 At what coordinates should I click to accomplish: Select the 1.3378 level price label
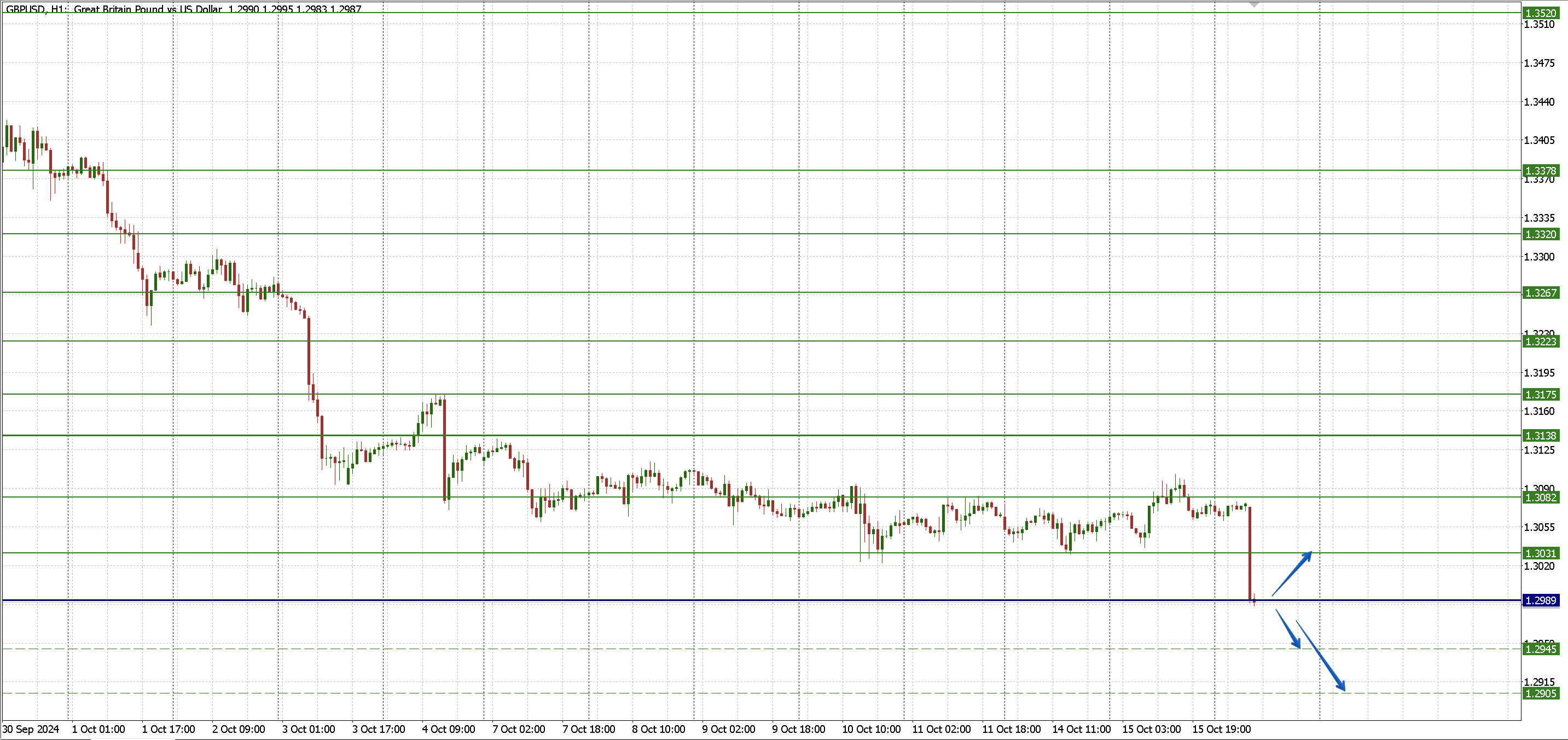1541,171
